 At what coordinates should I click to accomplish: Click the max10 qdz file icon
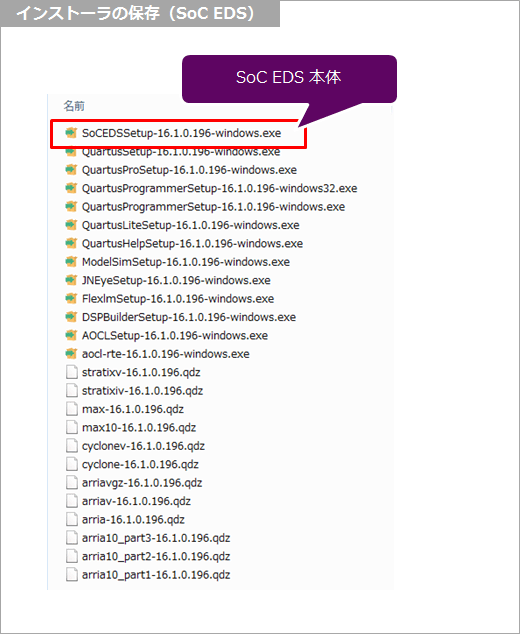click(x=72, y=427)
